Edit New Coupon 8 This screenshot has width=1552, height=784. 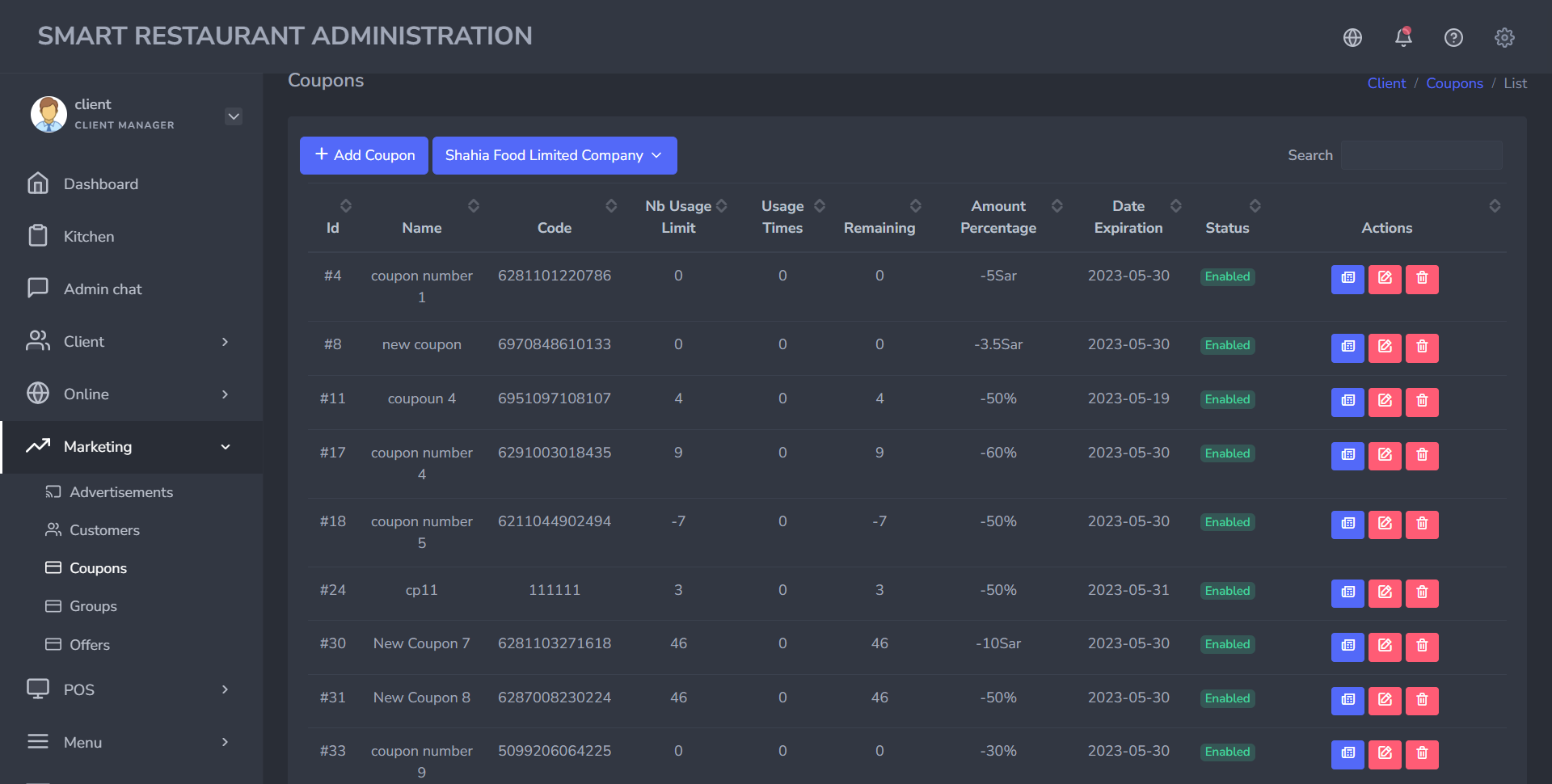coord(1385,701)
